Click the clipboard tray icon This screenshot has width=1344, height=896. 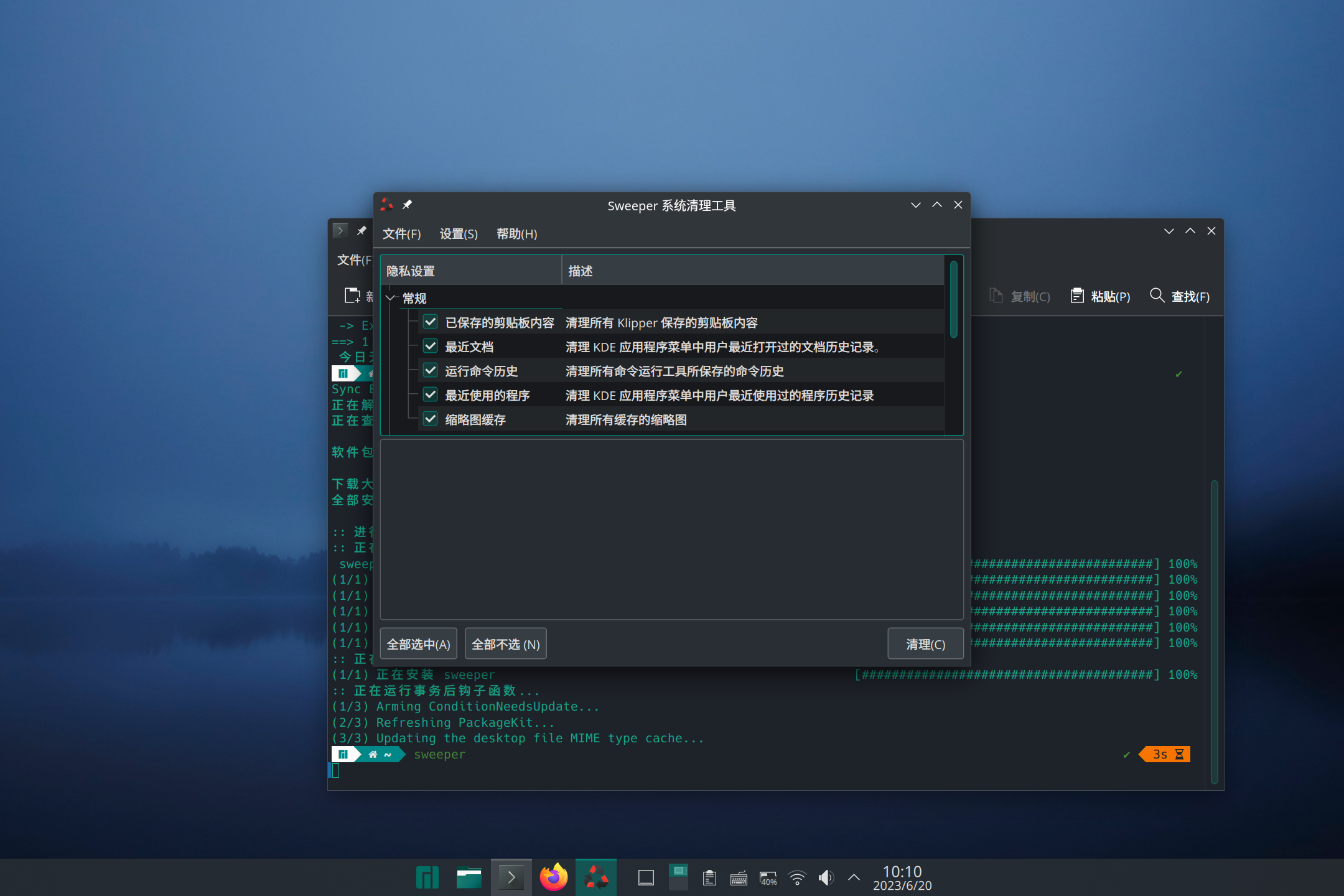[709, 877]
